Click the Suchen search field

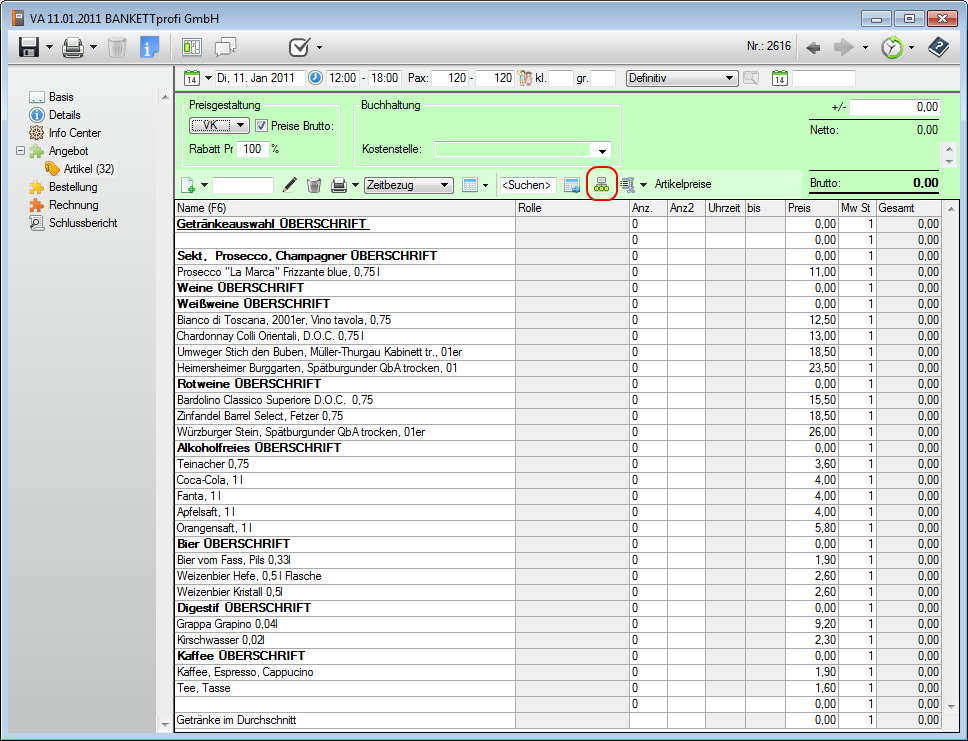tap(527, 185)
